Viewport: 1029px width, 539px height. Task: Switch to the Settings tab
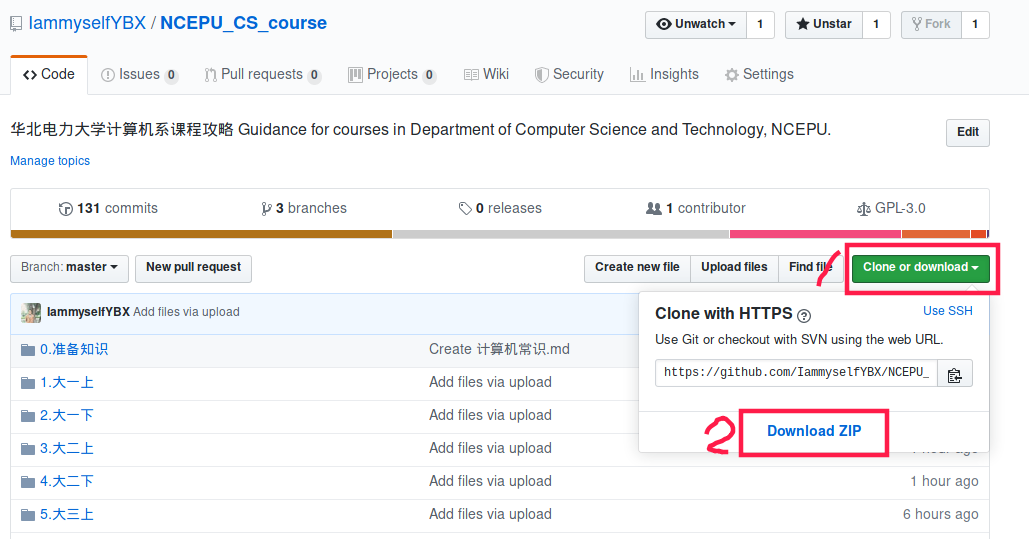click(x=759, y=75)
